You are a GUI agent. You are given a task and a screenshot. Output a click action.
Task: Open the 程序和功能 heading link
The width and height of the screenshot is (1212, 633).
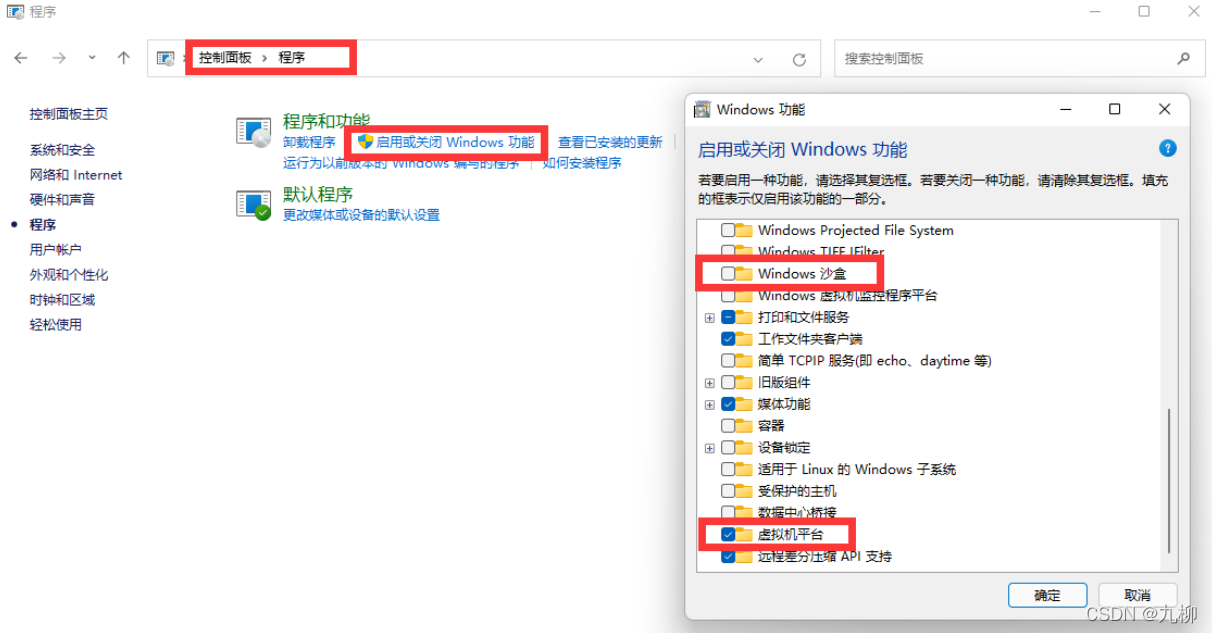(x=326, y=121)
